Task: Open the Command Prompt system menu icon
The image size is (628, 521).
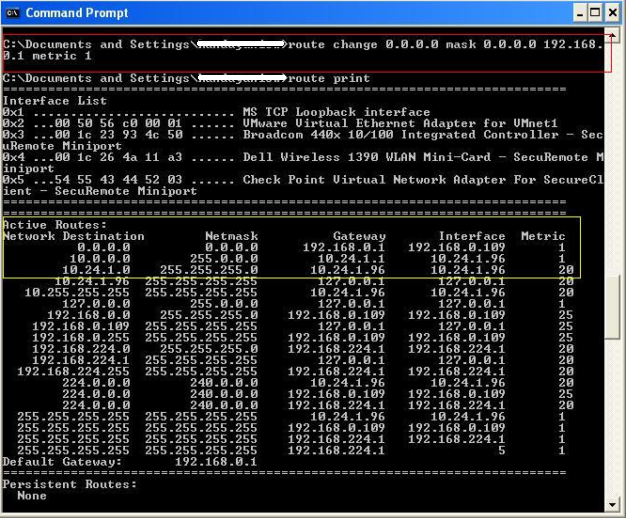Action: pyautogui.click(x=13, y=13)
